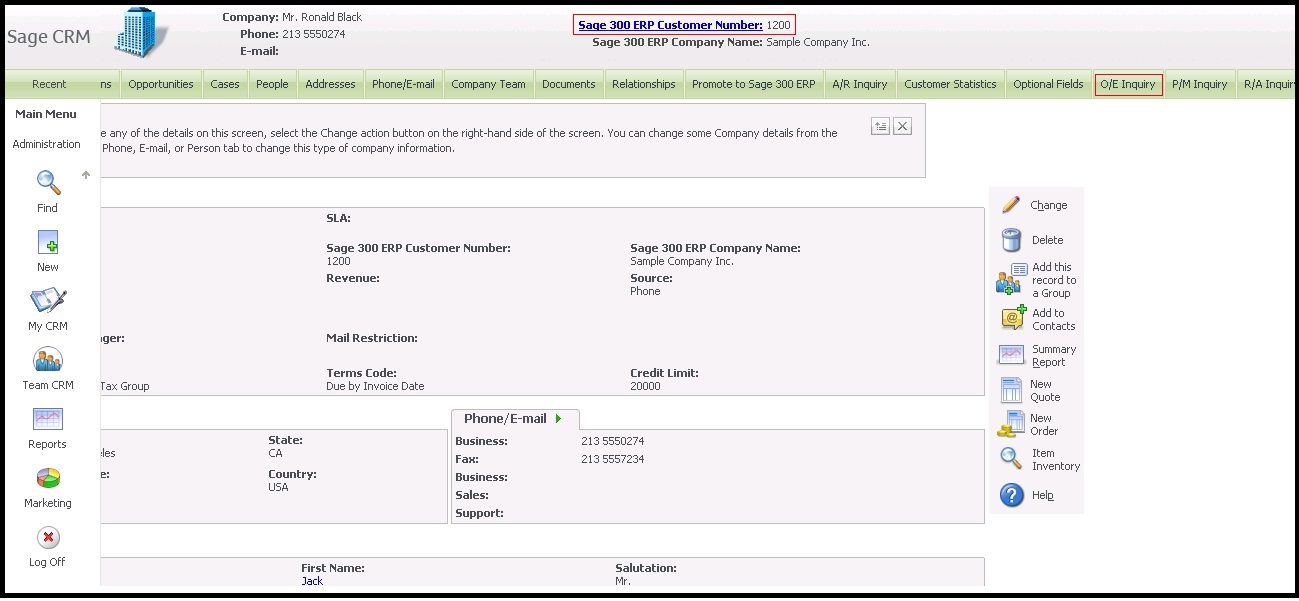Click the Sample Company Inc. value in the details panel
This screenshot has width=1299, height=601.
(682, 261)
